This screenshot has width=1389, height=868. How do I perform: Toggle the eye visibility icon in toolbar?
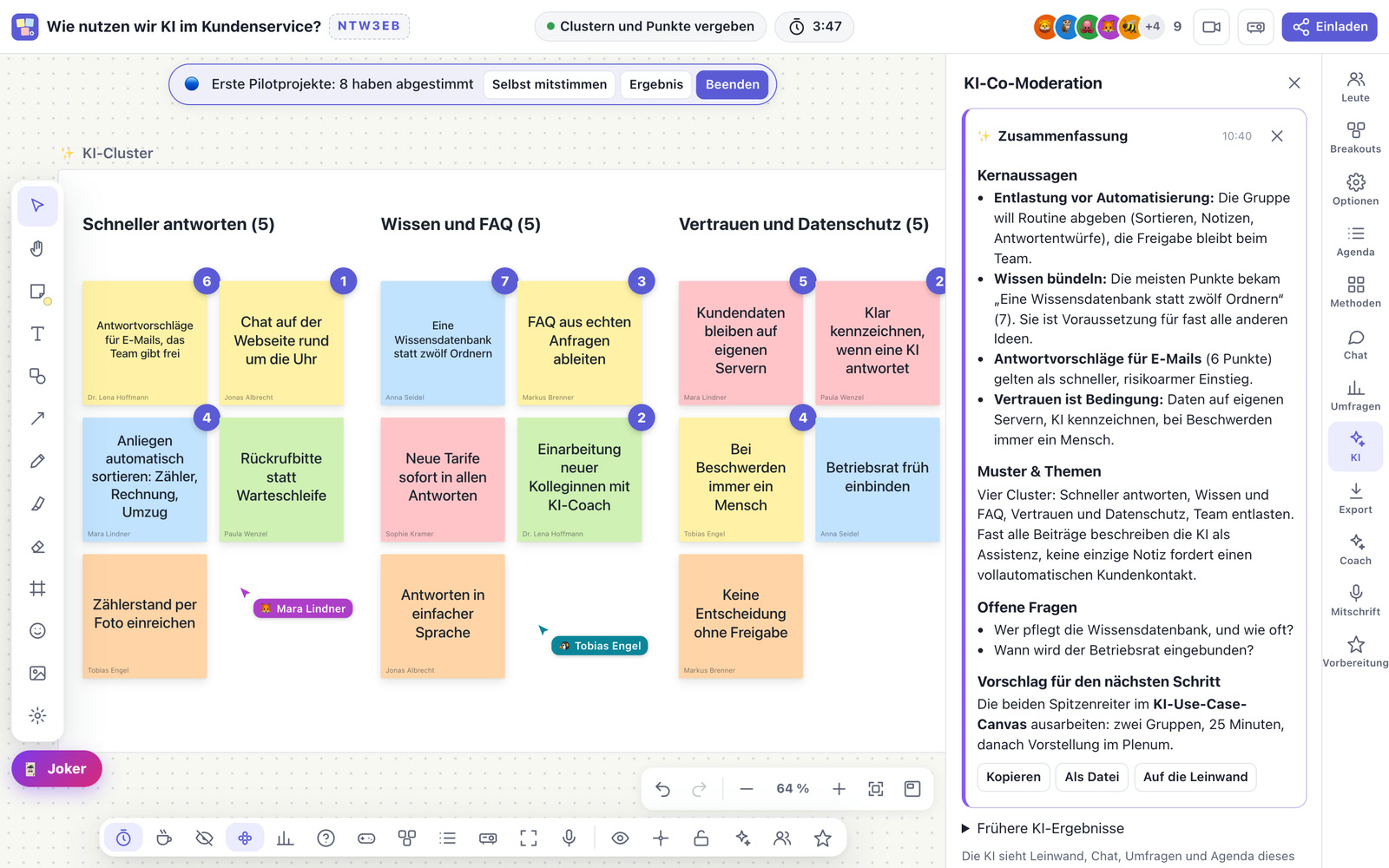pyautogui.click(x=620, y=838)
